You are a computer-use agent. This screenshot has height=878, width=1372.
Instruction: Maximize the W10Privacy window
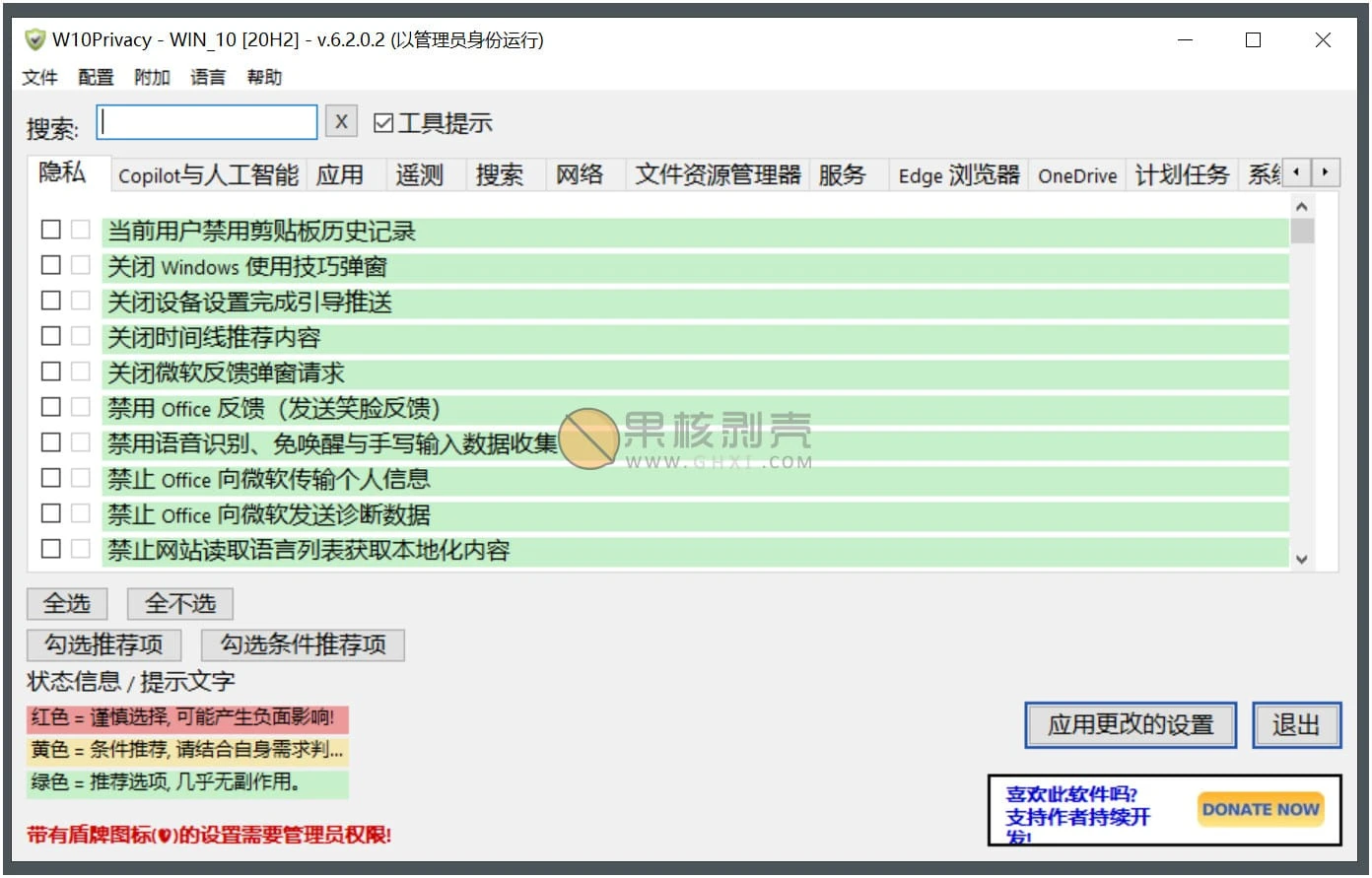point(1254,40)
